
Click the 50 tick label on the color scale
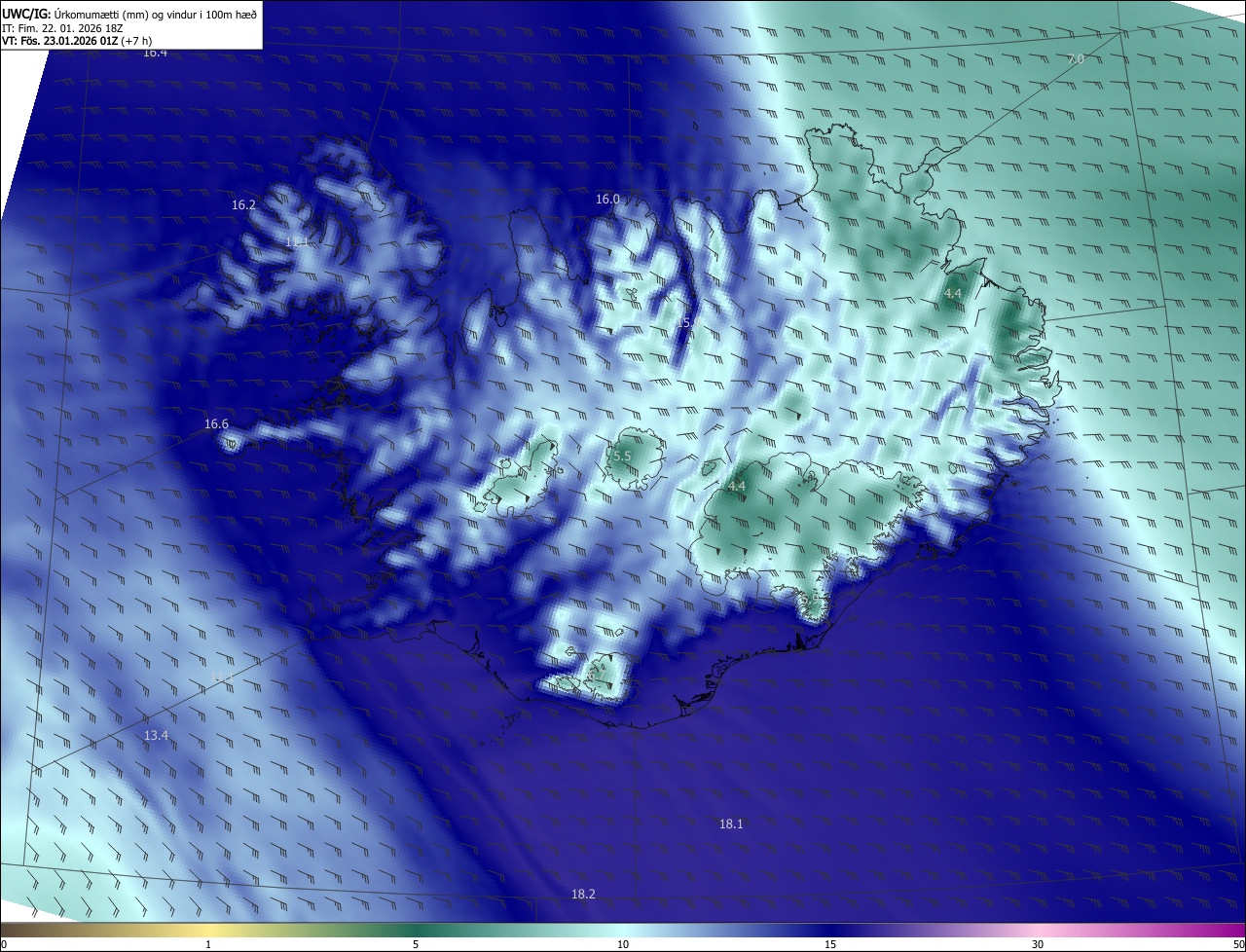1238,944
